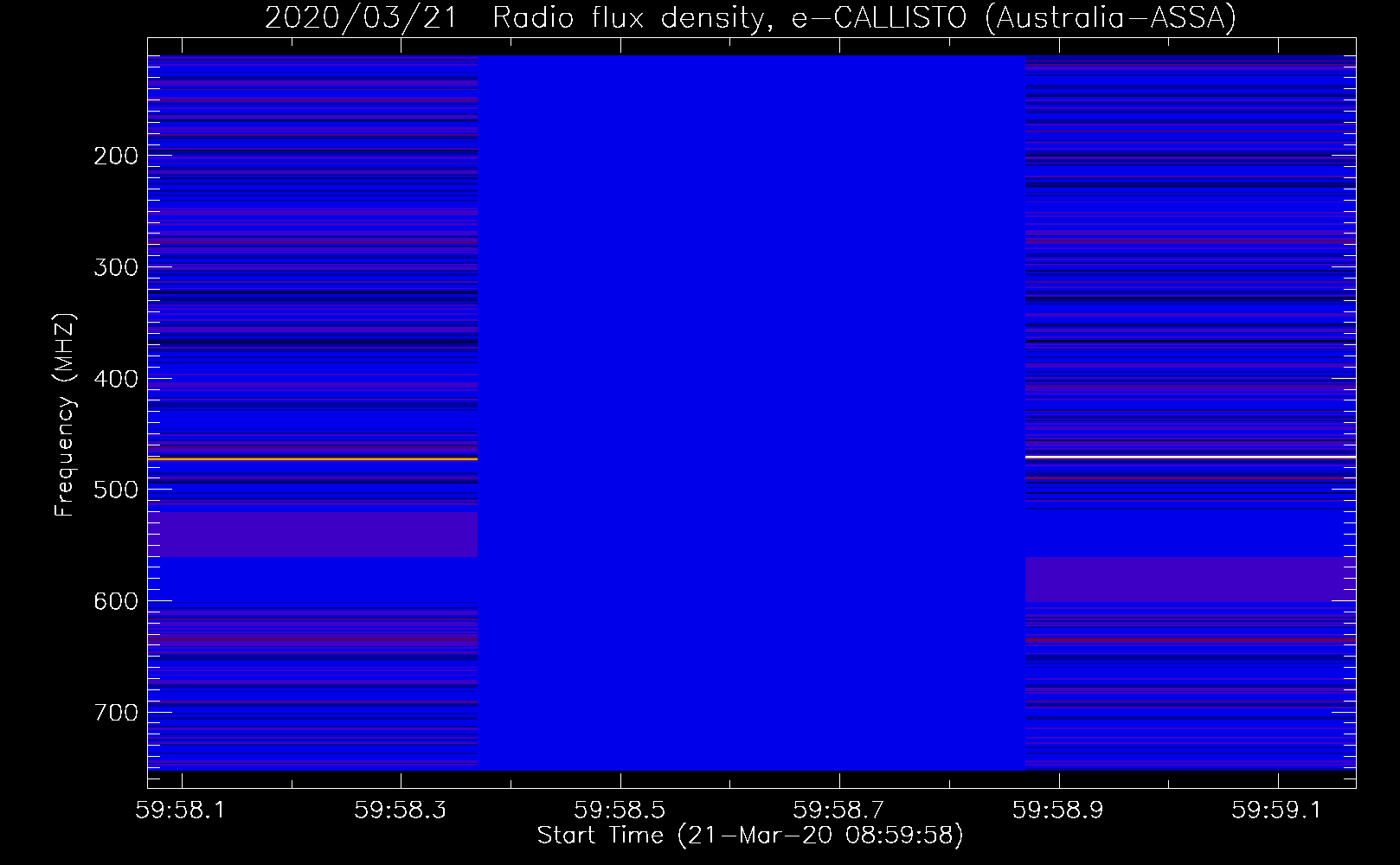This screenshot has height=865, width=1400.
Task: Click the purple band near 580 MHz on right
Action: [x=1190, y=580]
